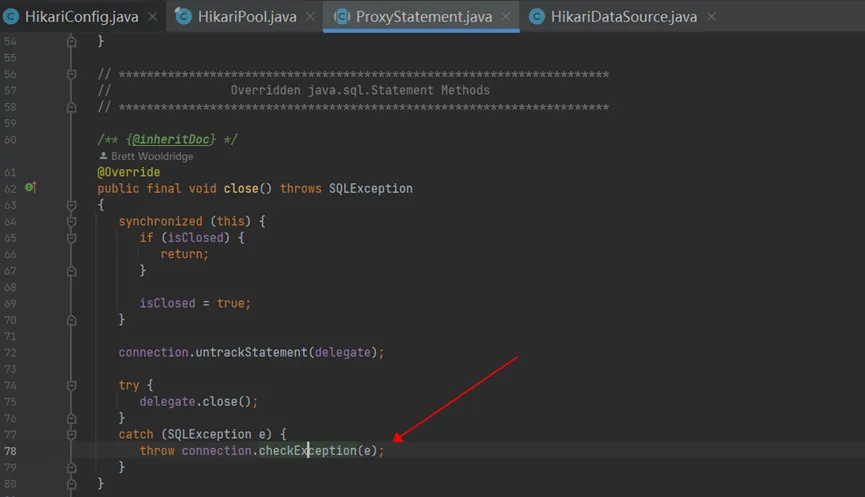Viewport: 865px width, 497px height.
Task: Click the class icon on HikariConfig.java tab
Action: [12, 16]
